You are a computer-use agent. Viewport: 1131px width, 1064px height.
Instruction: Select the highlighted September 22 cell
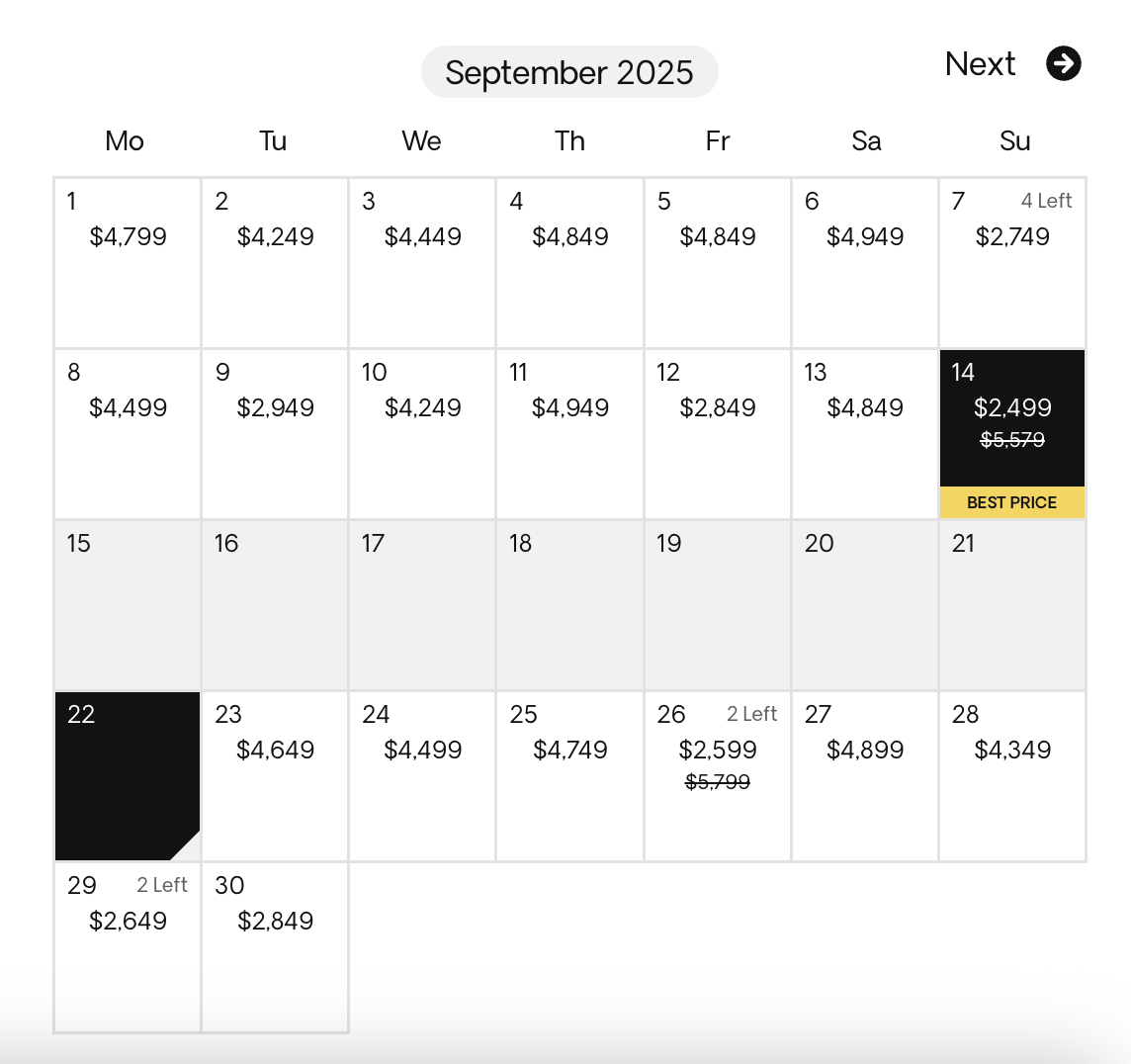click(x=128, y=775)
